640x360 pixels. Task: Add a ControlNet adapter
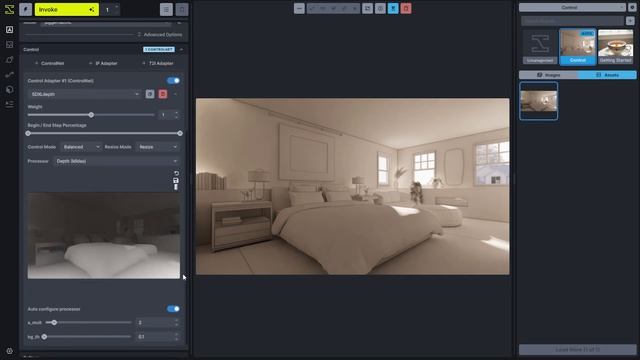(49, 63)
